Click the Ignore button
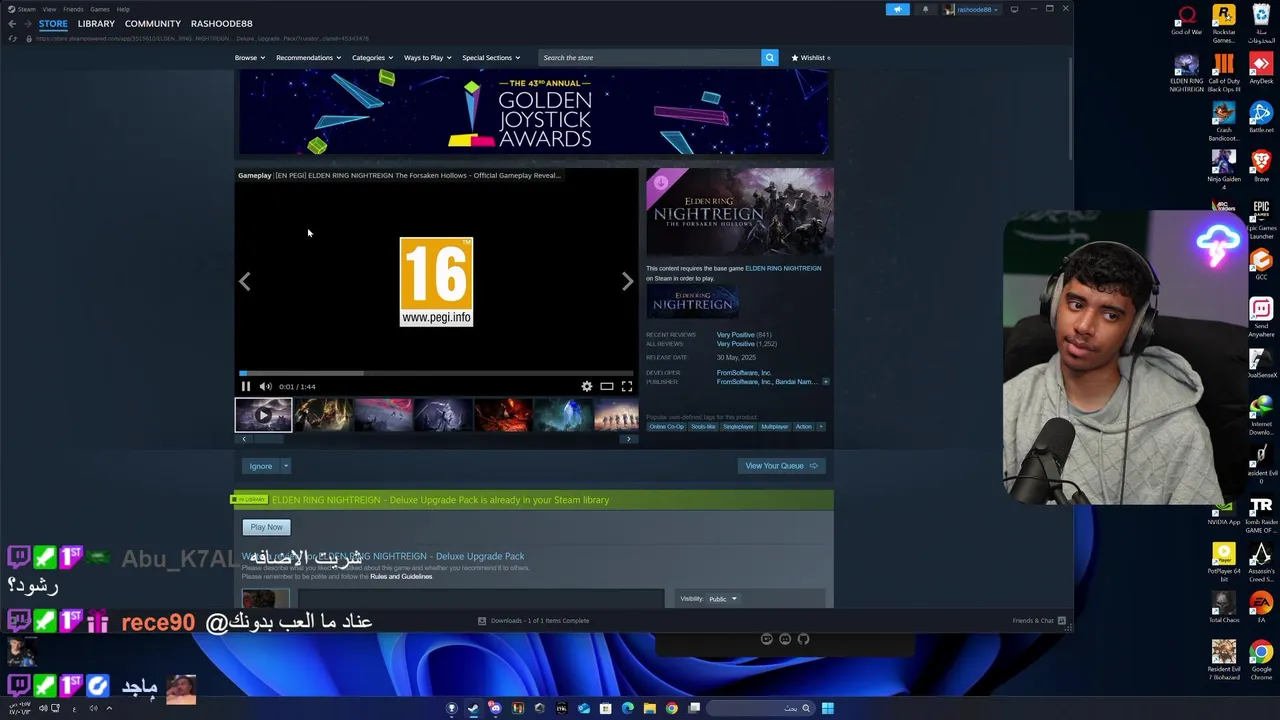The height and width of the screenshot is (720, 1280). [260, 466]
